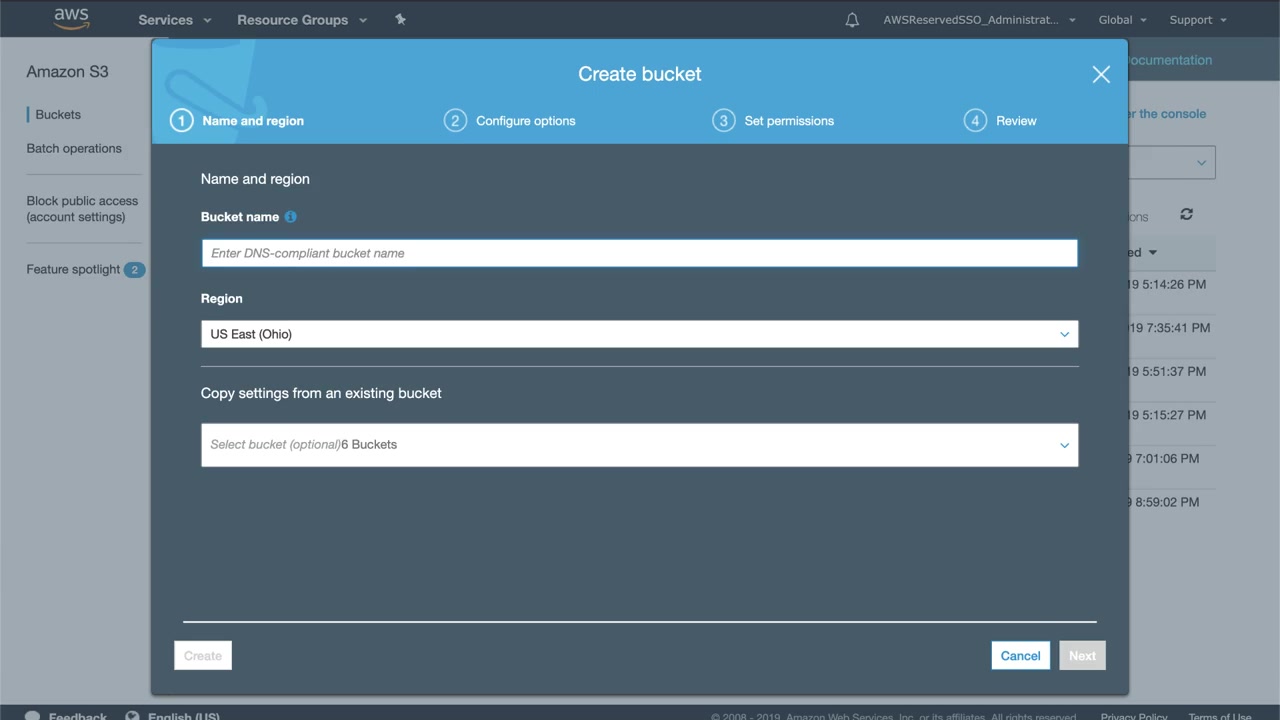Click the Bucket name input field
The height and width of the screenshot is (720, 1280).
(640, 253)
